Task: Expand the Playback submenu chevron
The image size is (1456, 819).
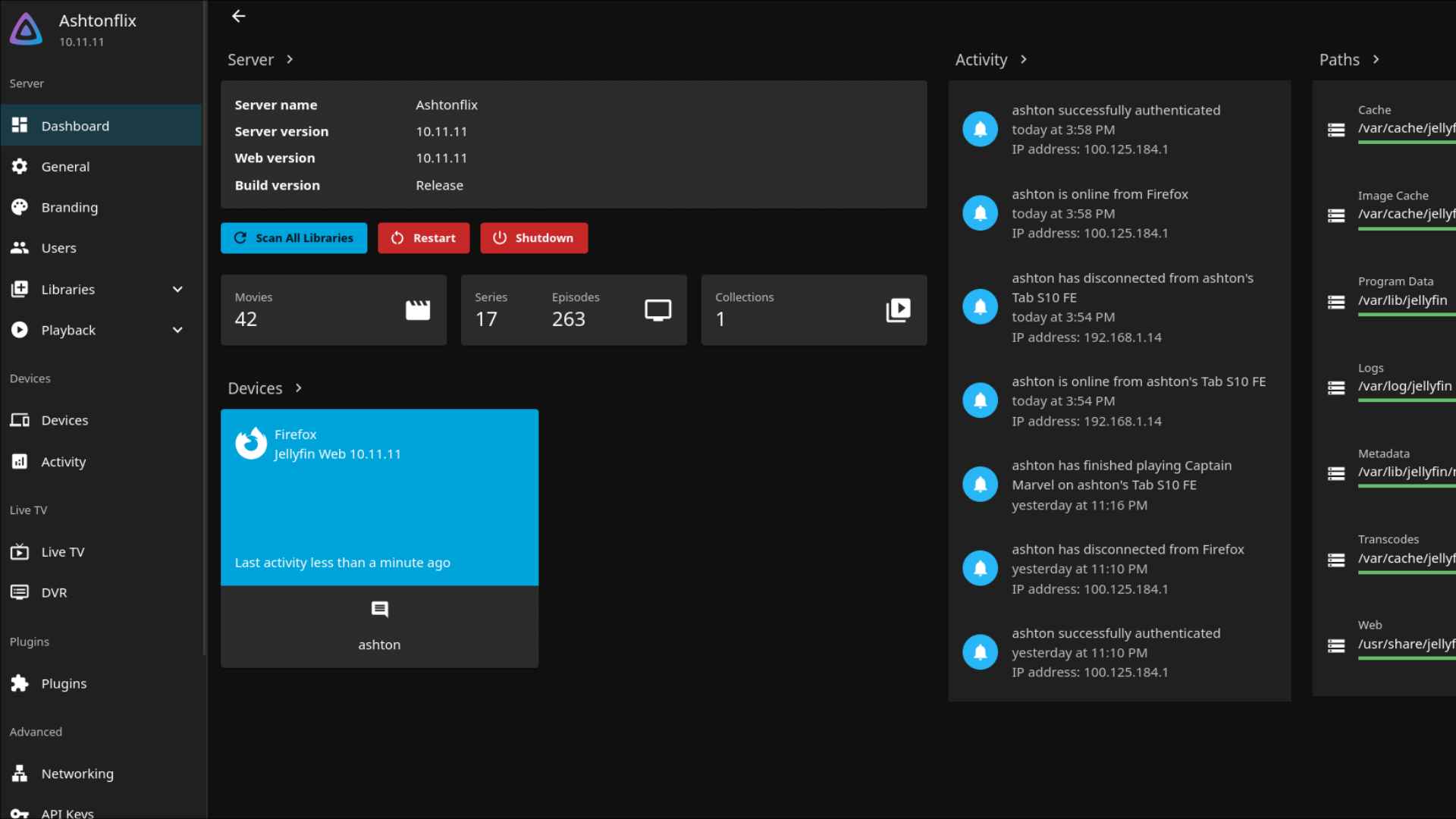Action: [x=177, y=330]
